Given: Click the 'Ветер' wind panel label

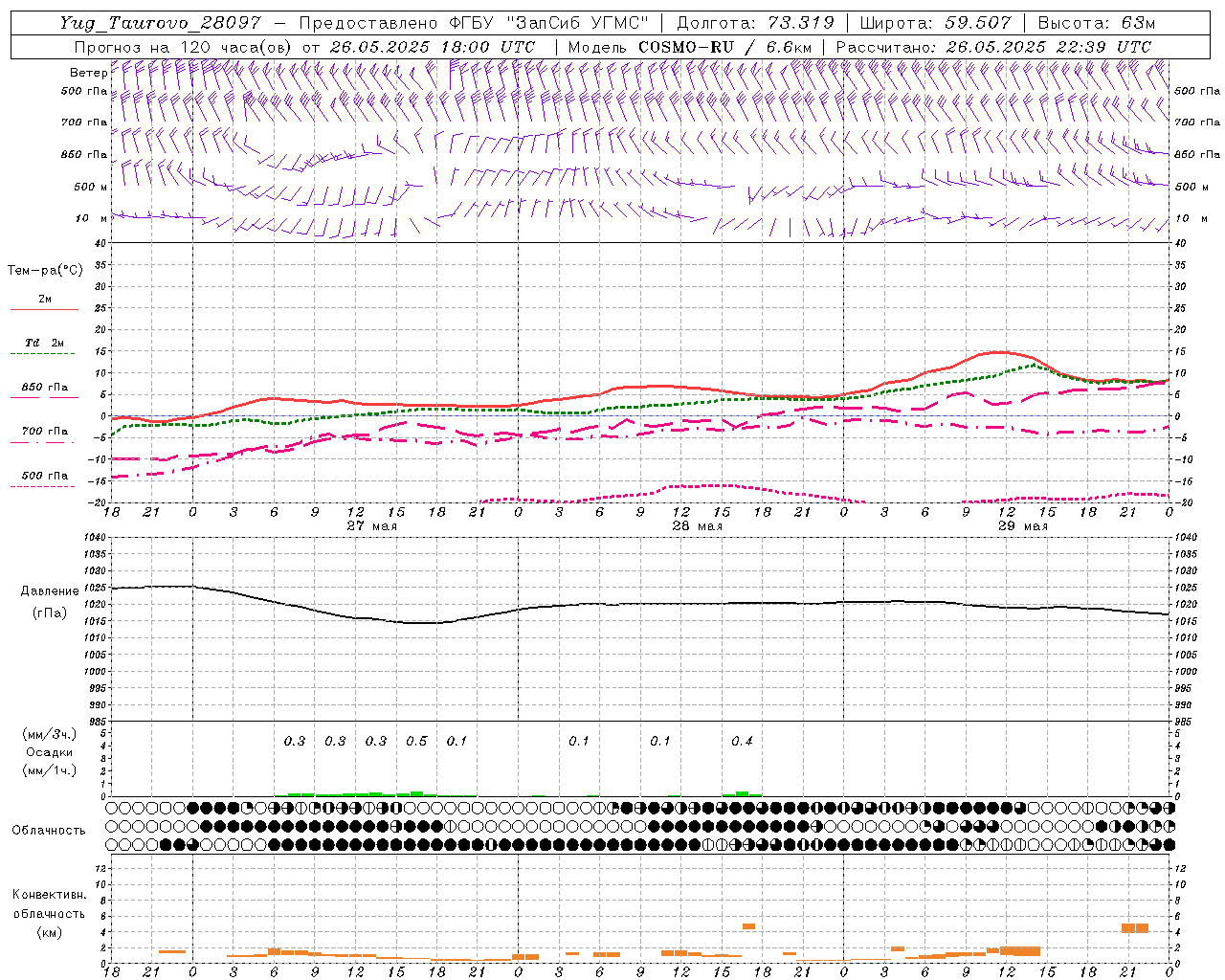Looking at the screenshot, I should point(89,73).
